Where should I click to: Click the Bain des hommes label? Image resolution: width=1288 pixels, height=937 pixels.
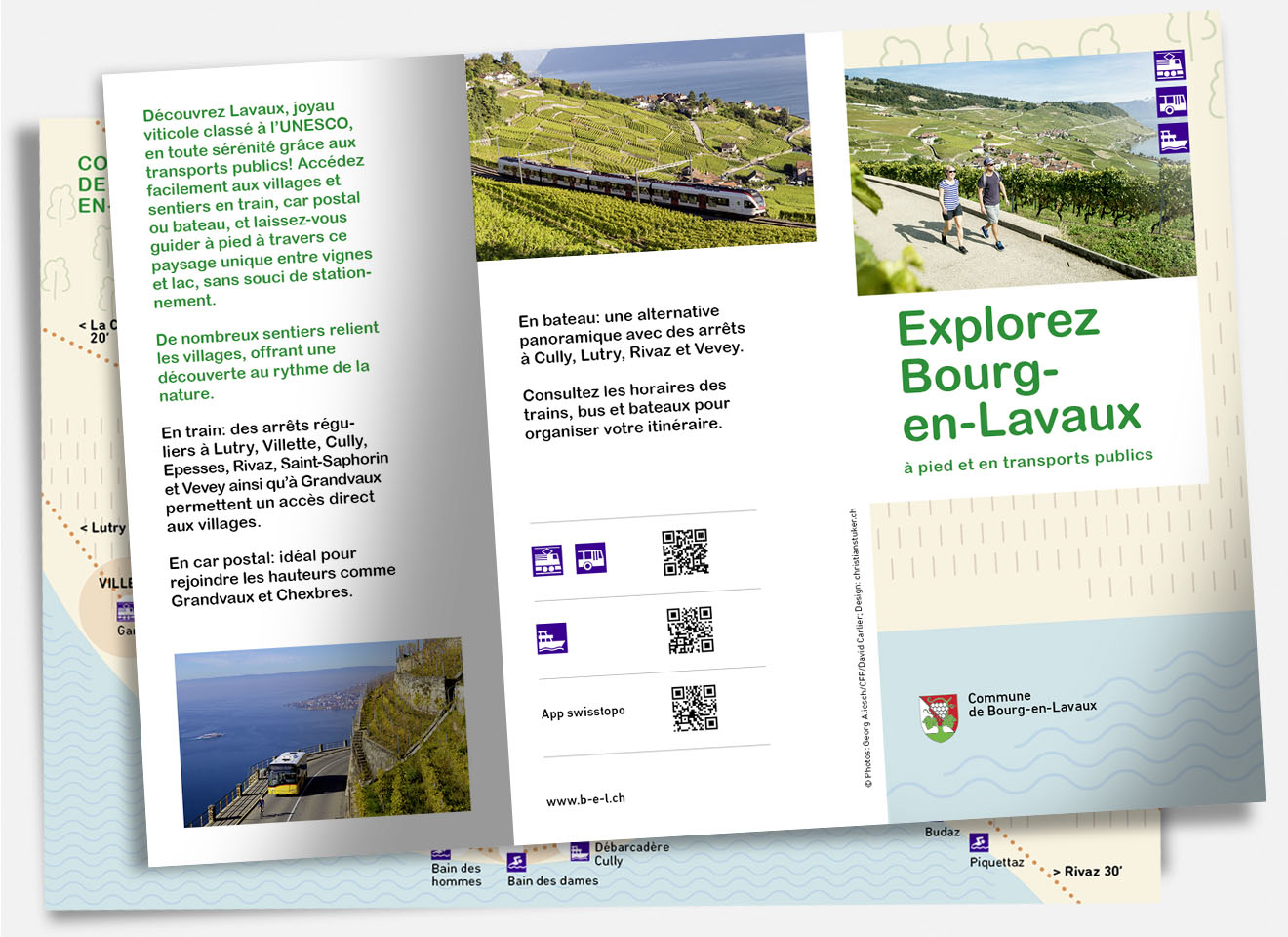click(x=457, y=875)
